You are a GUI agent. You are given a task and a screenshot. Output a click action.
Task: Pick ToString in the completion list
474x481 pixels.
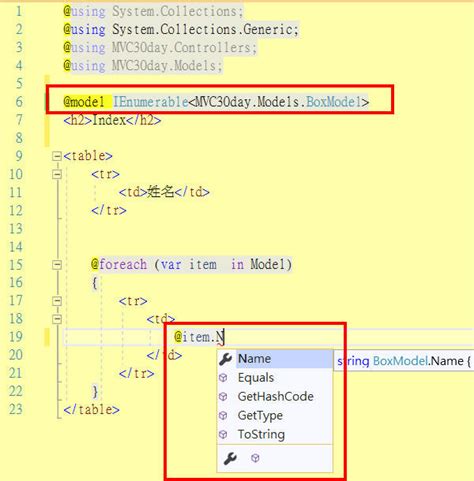coord(261,434)
